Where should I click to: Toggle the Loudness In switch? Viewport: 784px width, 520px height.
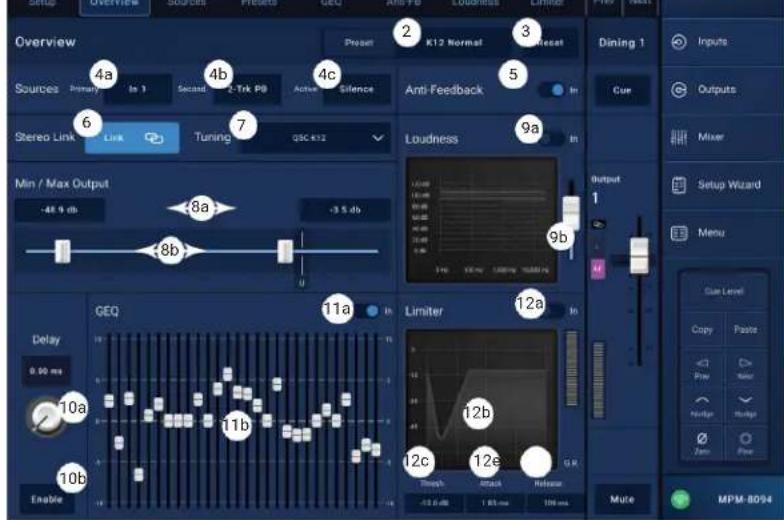(x=552, y=138)
